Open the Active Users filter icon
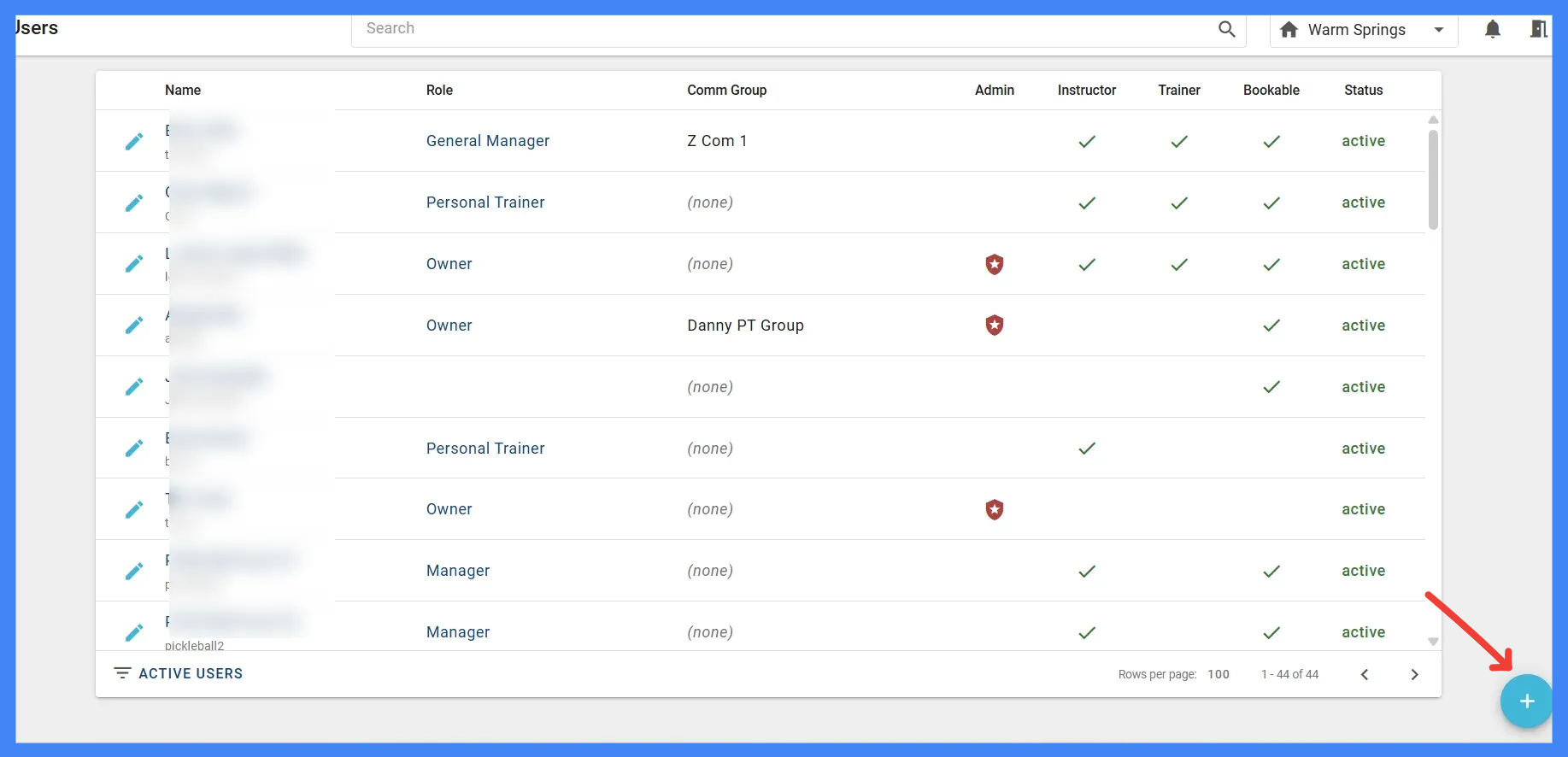 tap(122, 673)
